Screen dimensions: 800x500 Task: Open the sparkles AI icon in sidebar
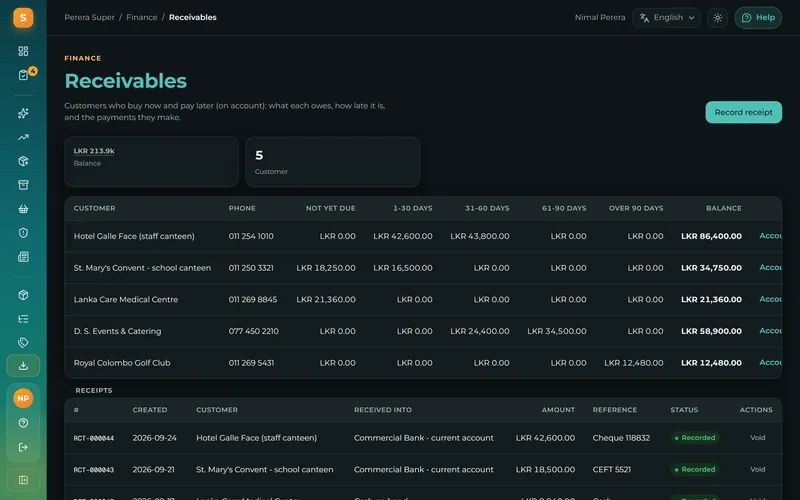coord(23,113)
